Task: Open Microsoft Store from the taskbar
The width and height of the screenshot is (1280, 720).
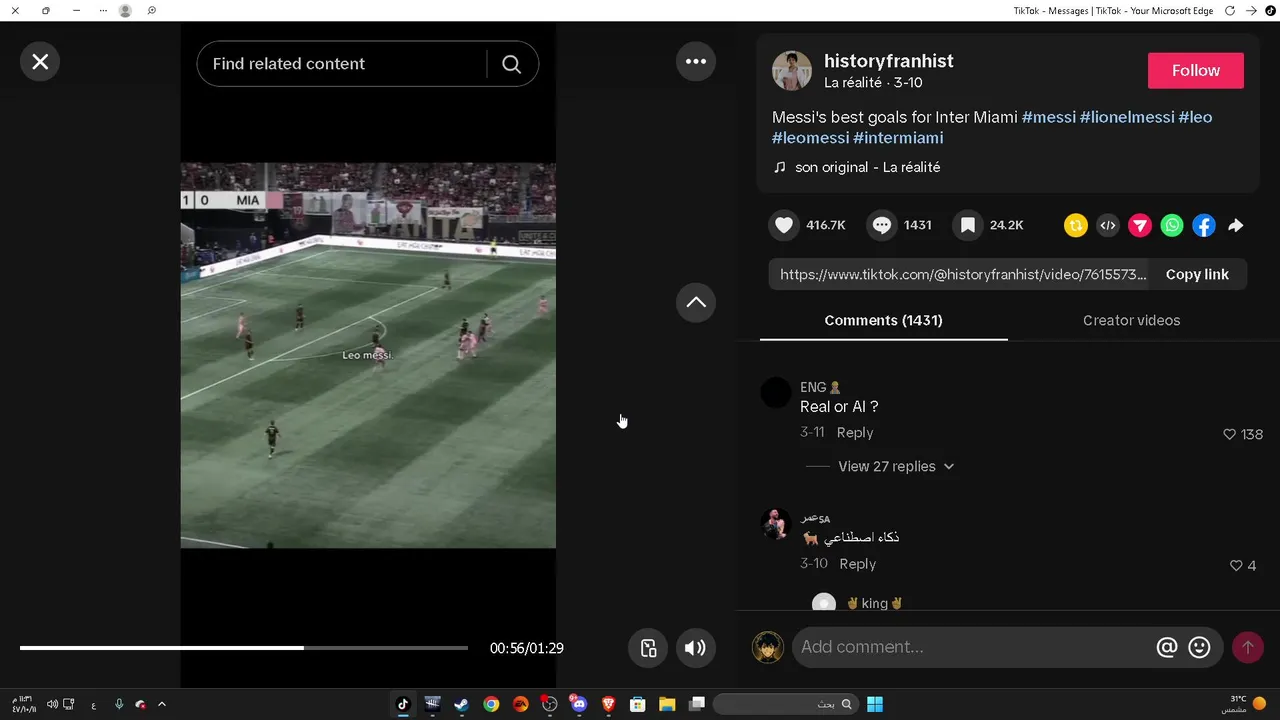Action: tap(637, 704)
